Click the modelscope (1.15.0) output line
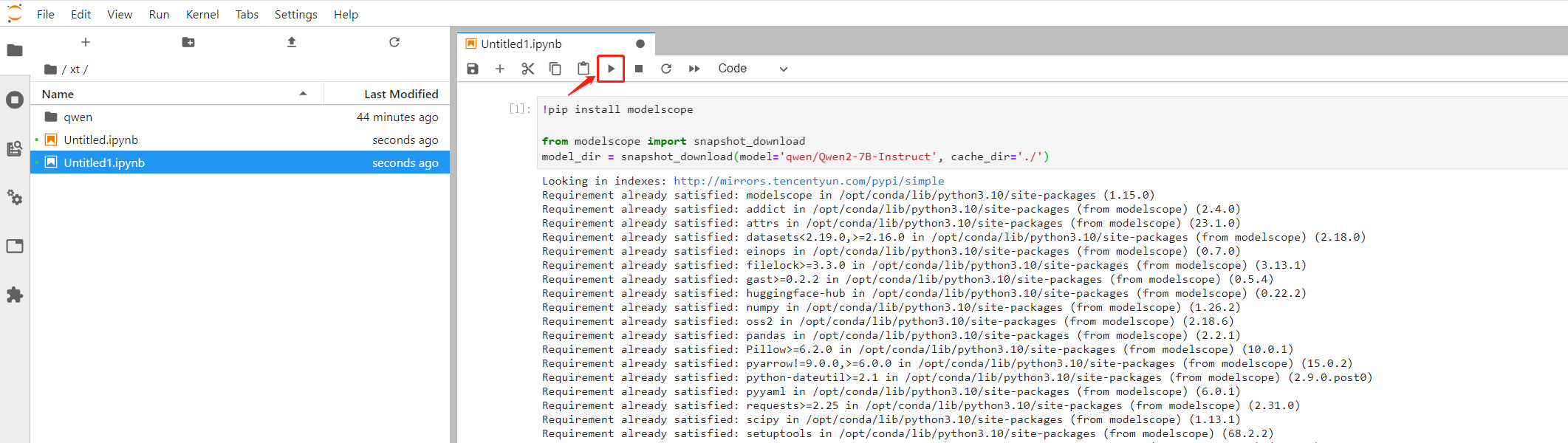This screenshot has height=443, width=1568. point(848,195)
